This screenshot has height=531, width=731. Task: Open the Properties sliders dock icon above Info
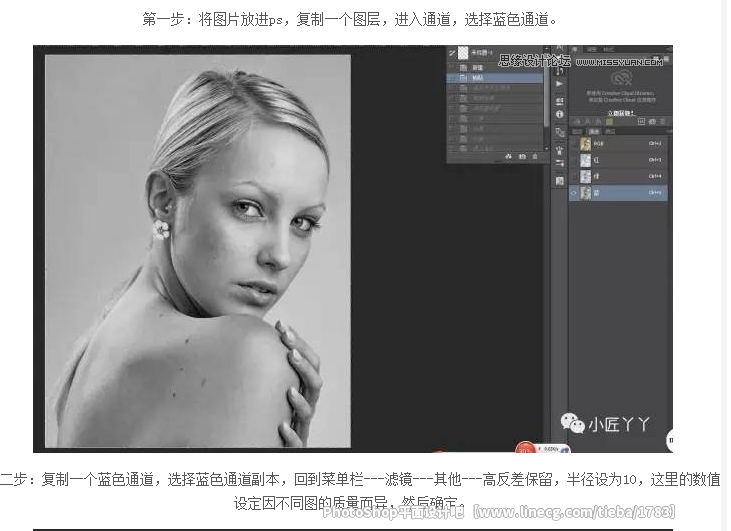pos(559,101)
